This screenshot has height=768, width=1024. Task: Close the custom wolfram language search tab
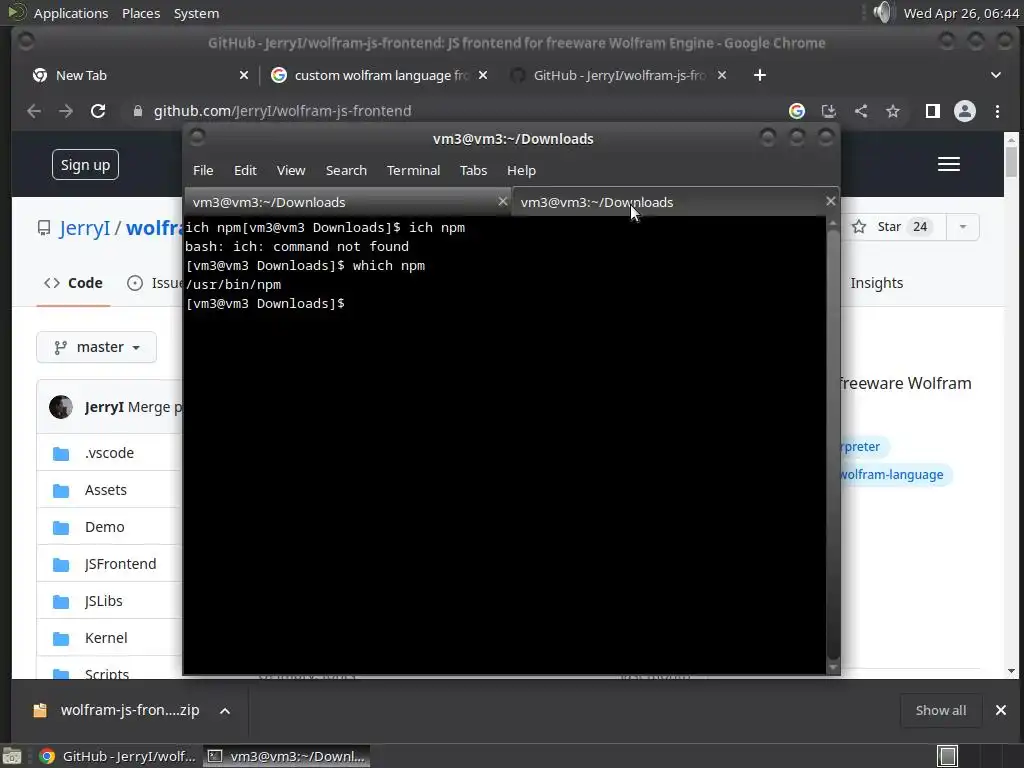coord(483,75)
